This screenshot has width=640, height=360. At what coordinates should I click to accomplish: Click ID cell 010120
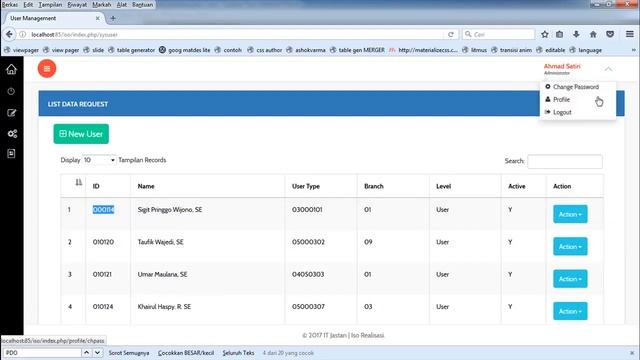pos(103,242)
